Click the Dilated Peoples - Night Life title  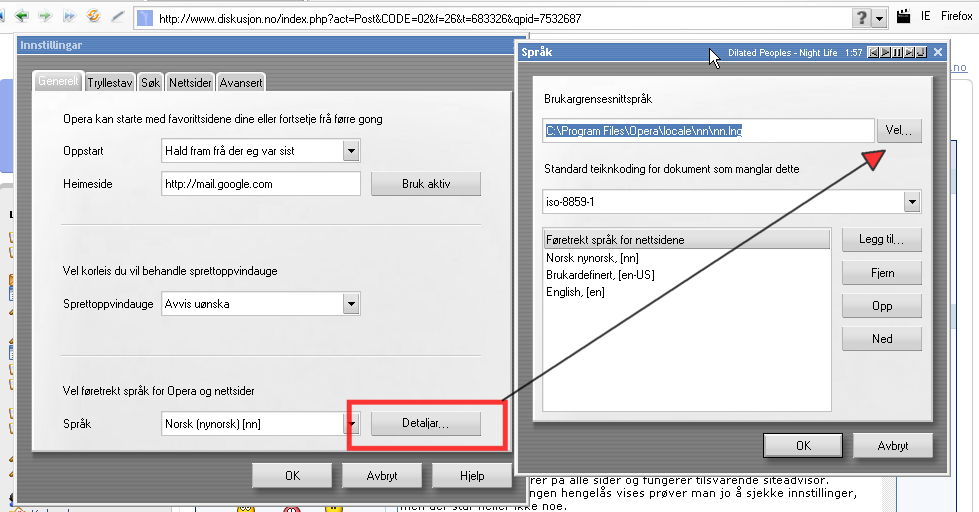click(782, 53)
